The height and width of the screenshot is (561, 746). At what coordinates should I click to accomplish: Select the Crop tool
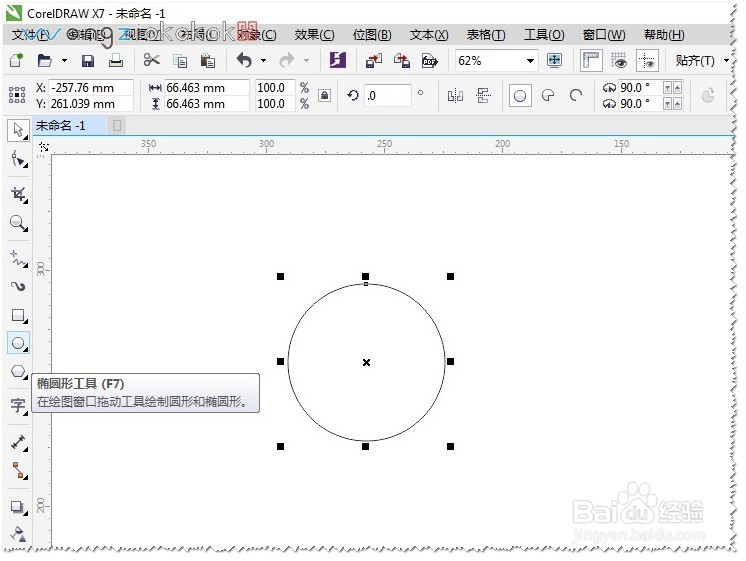(19, 195)
